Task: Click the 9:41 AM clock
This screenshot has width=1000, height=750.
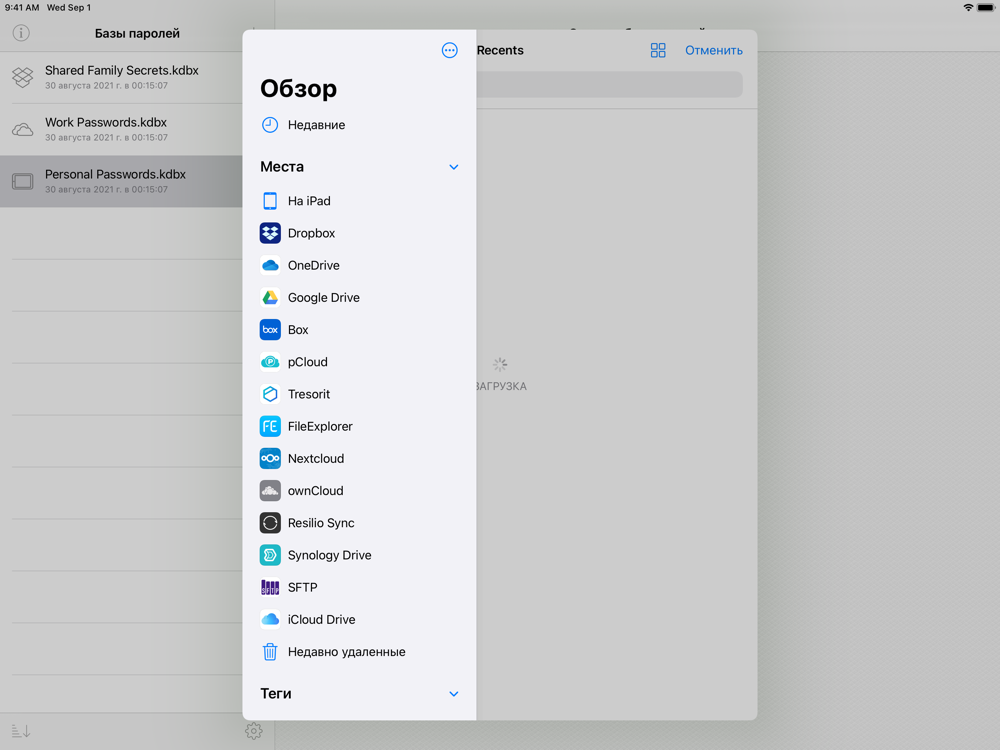Action: (22, 8)
